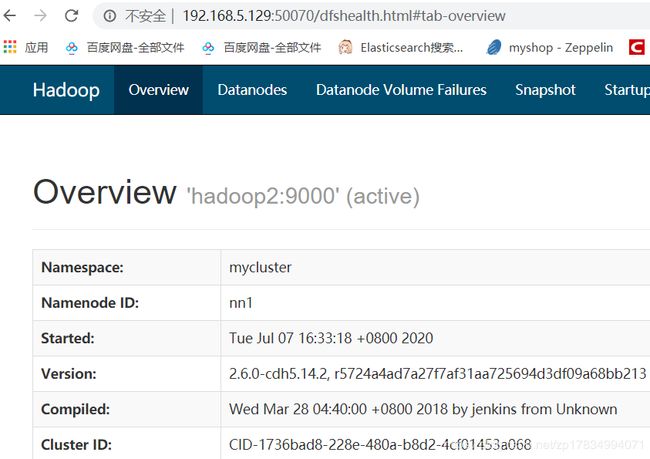Open the Snapshot tab

[x=545, y=90]
